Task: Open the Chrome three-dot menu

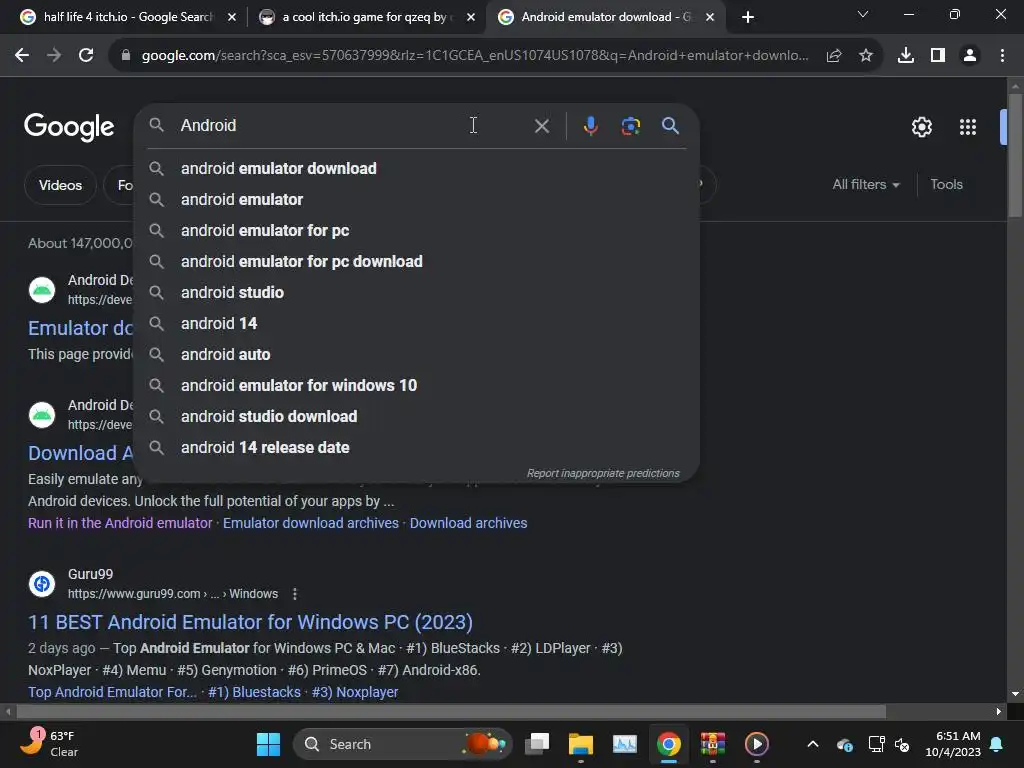Action: (x=1002, y=56)
